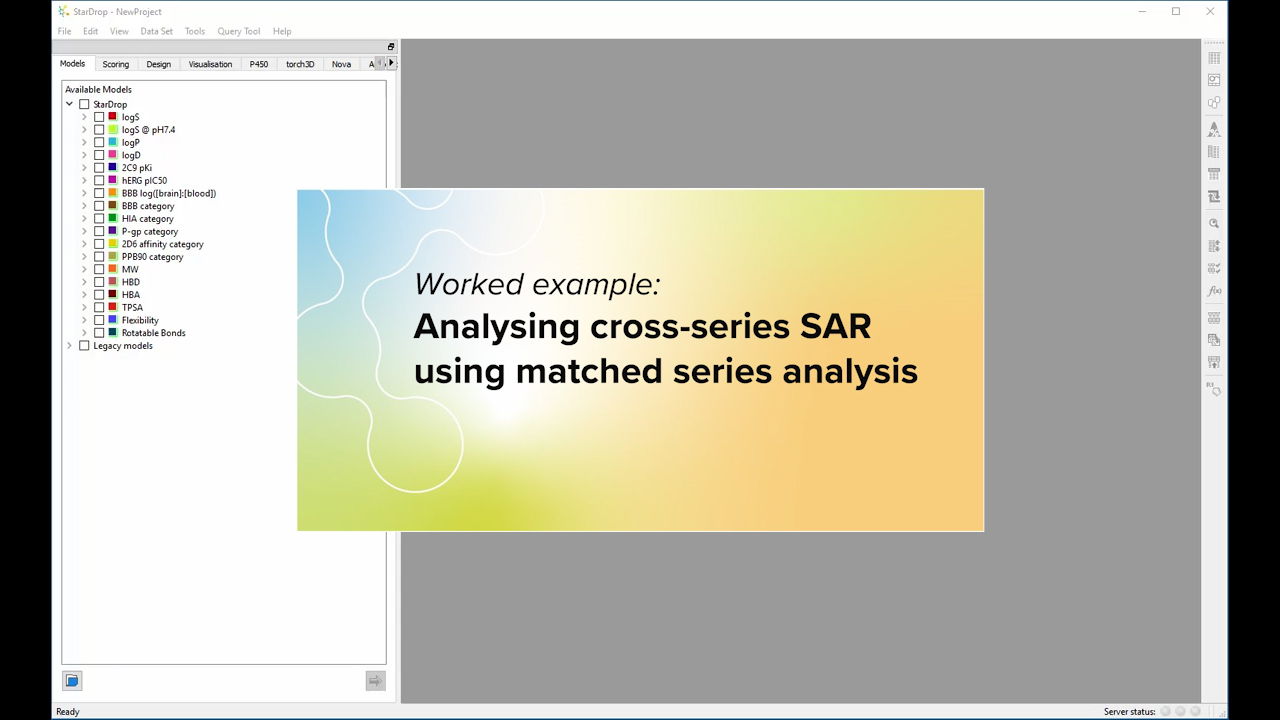Image resolution: width=1280 pixels, height=720 pixels.
Task: Click the grey right-arrow run models button
Action: 375,681
